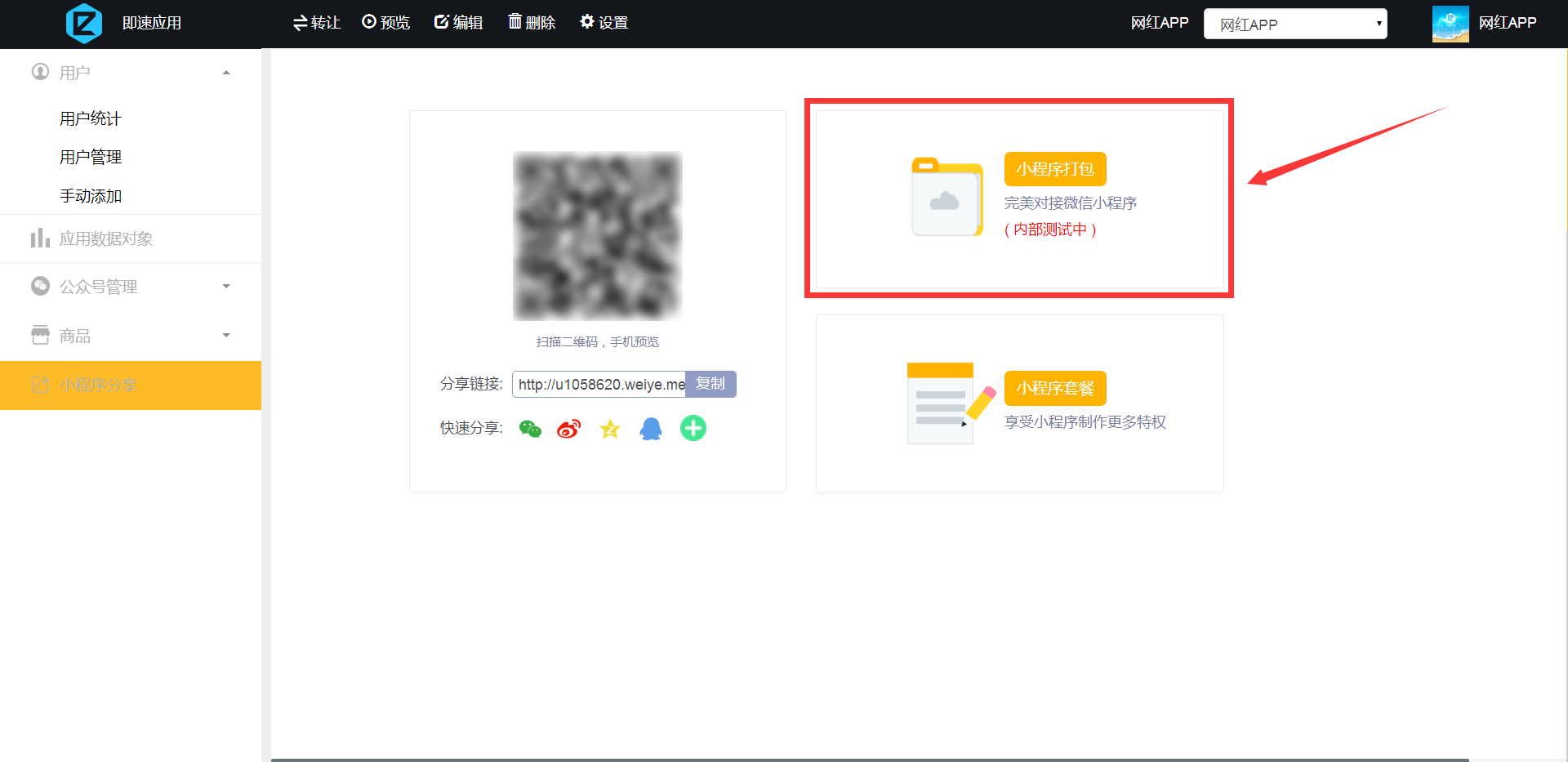Share via WeChat icon

click(x=530, y=429)
